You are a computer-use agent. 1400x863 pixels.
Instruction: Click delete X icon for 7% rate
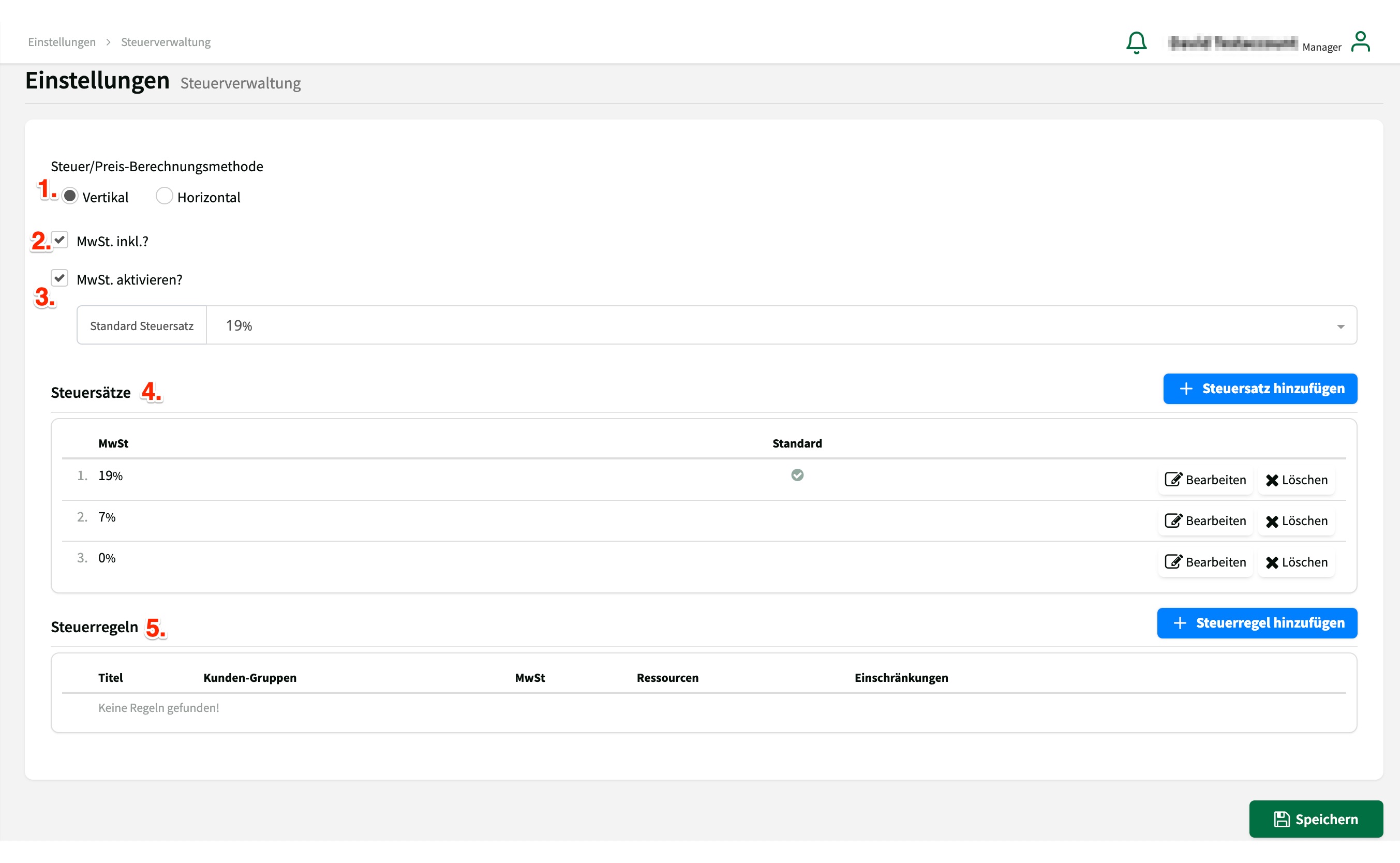[1272, 521]
